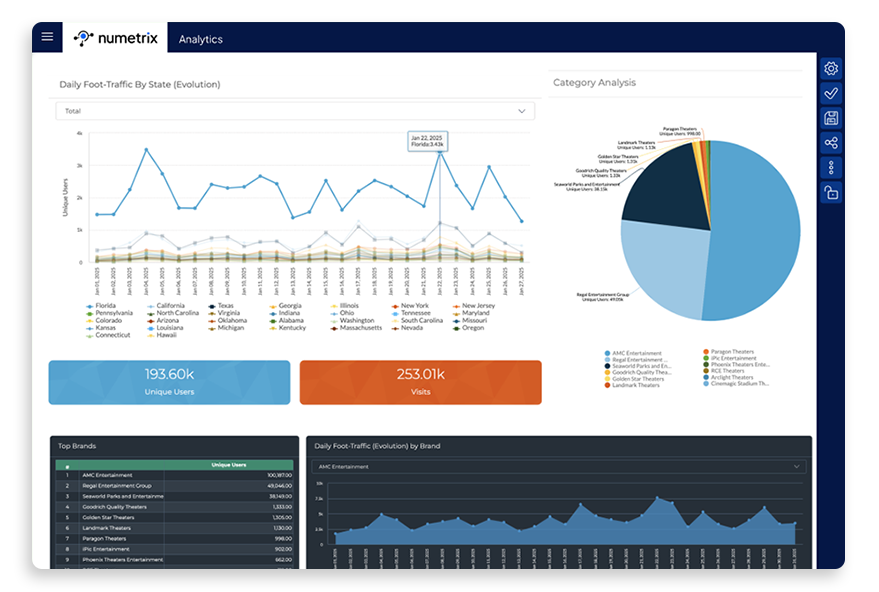
Task: Click the lock icon in sidebar
Action: 831,192
